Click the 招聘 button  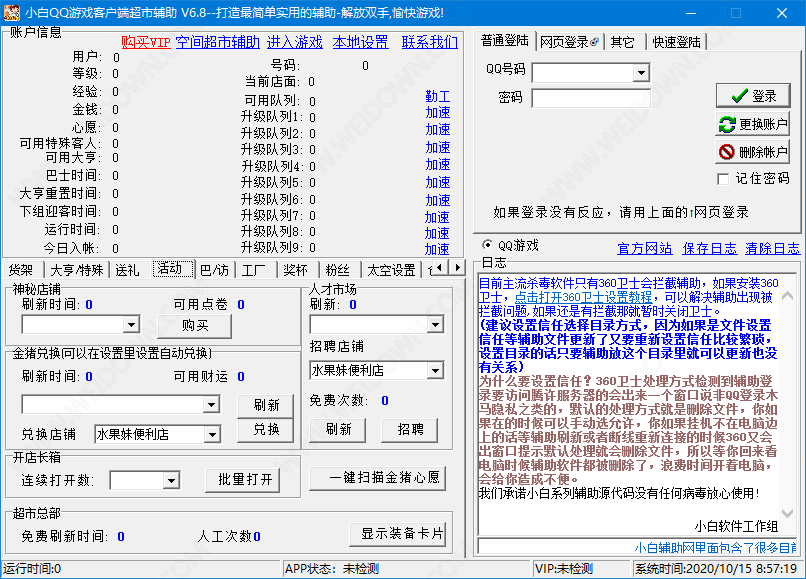point(410,429)
